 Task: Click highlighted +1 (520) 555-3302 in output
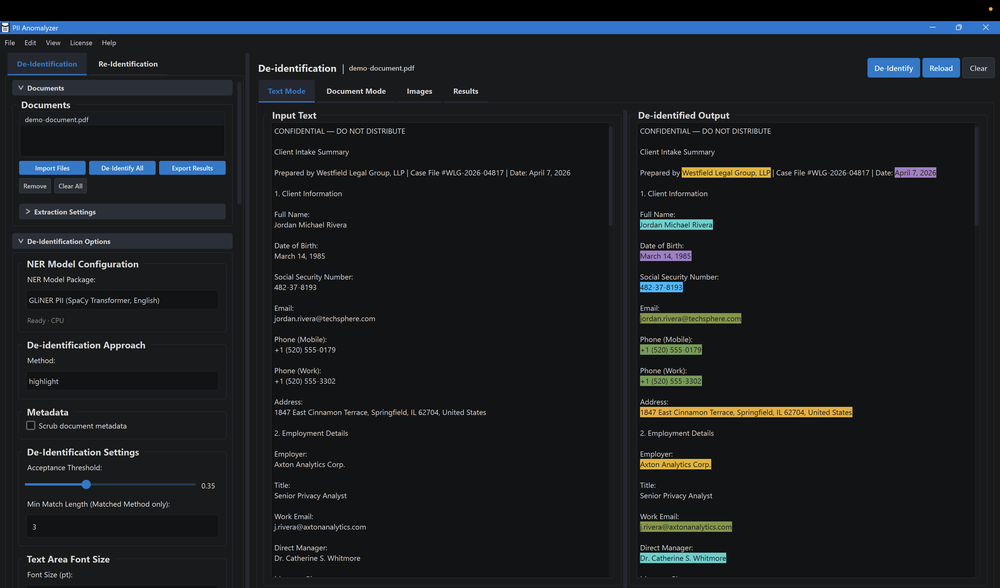click(x=670, y=381)
